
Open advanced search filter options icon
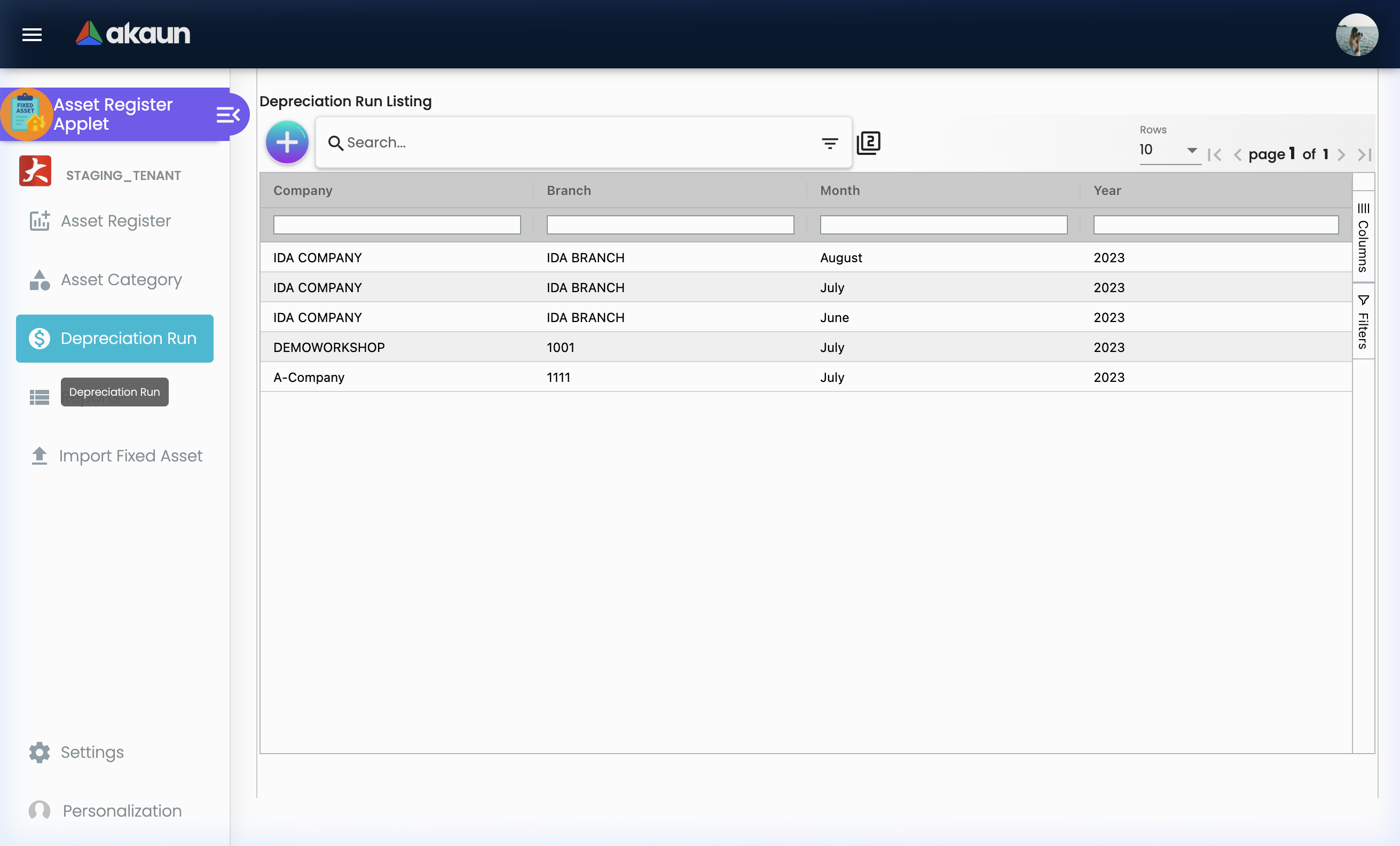pyautogui.click(x=830, y=143)
